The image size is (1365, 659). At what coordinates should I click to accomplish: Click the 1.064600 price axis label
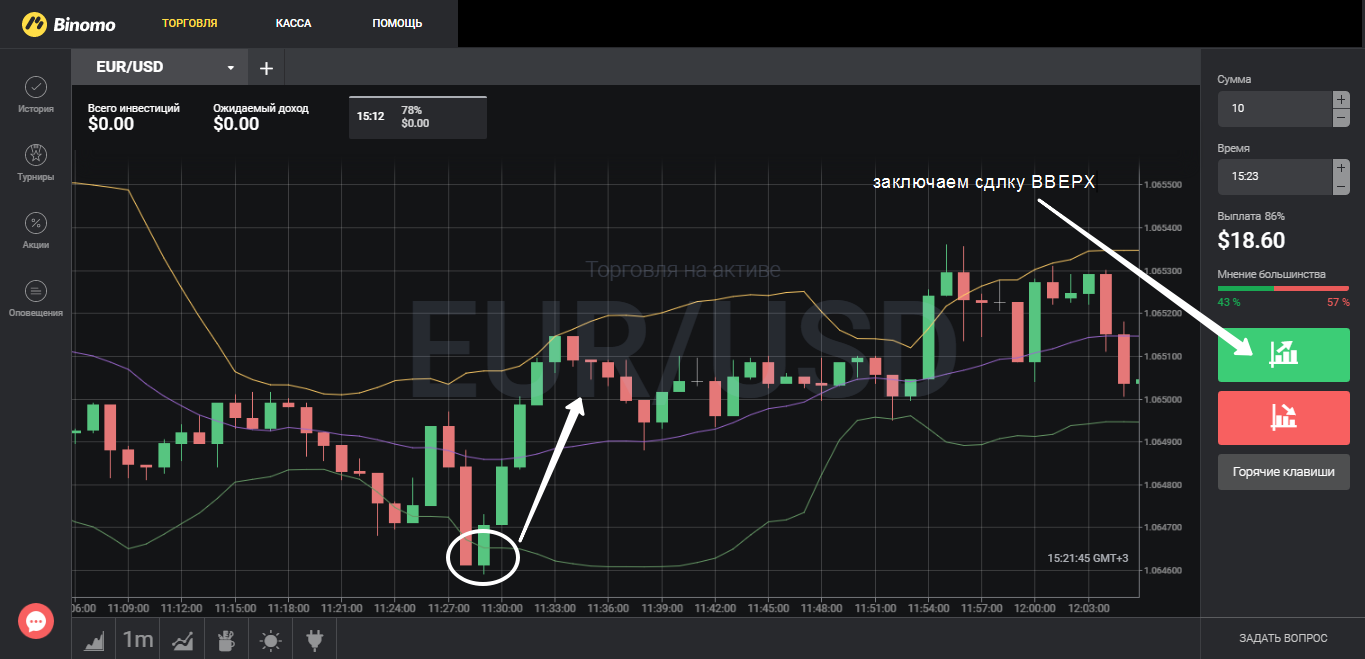click(1161, 571)
